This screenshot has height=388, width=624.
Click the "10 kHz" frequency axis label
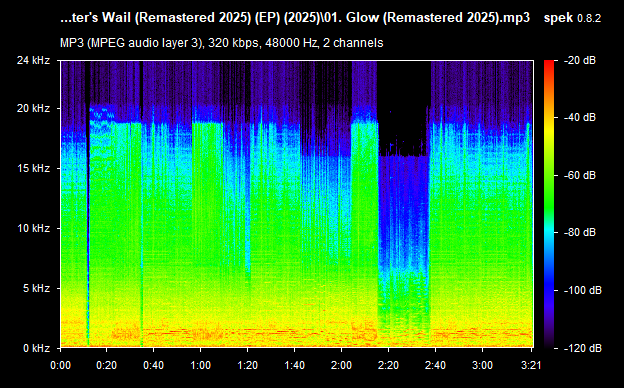pos(33,228)
